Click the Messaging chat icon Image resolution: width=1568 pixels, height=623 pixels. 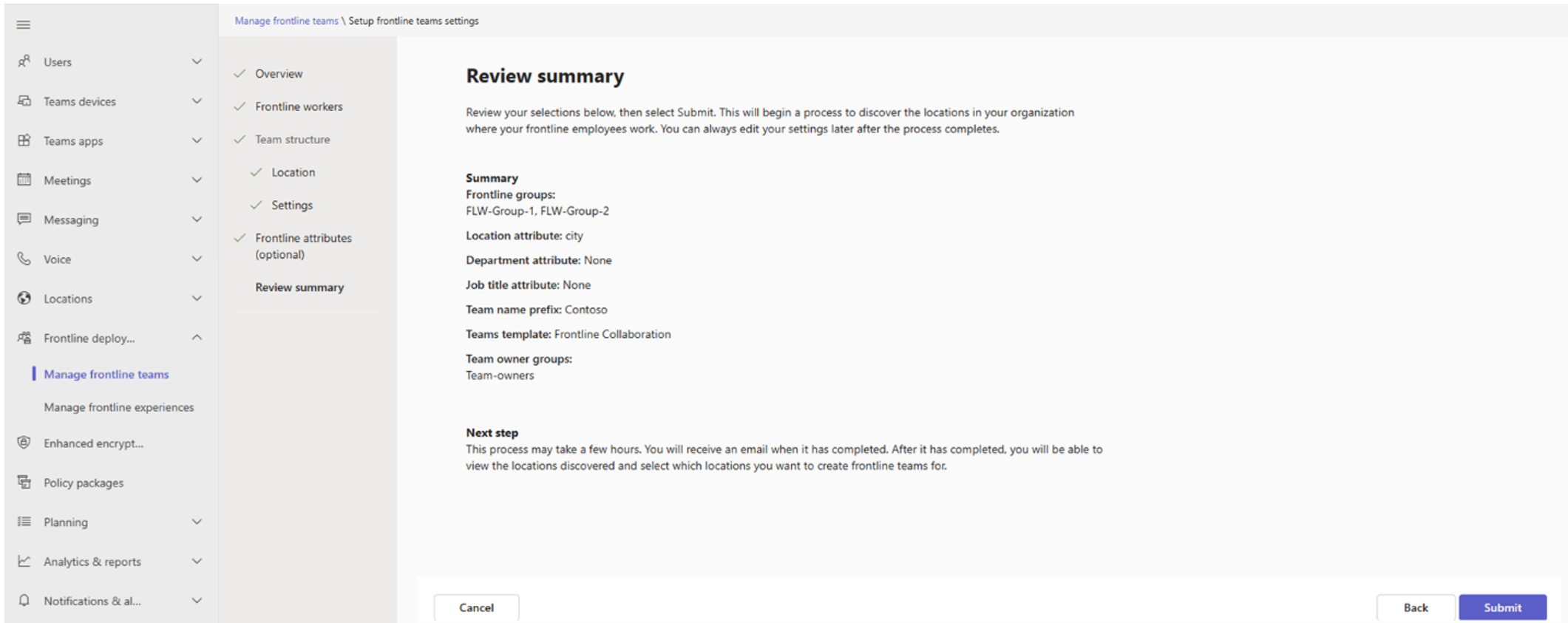click(x=24, y=219)
